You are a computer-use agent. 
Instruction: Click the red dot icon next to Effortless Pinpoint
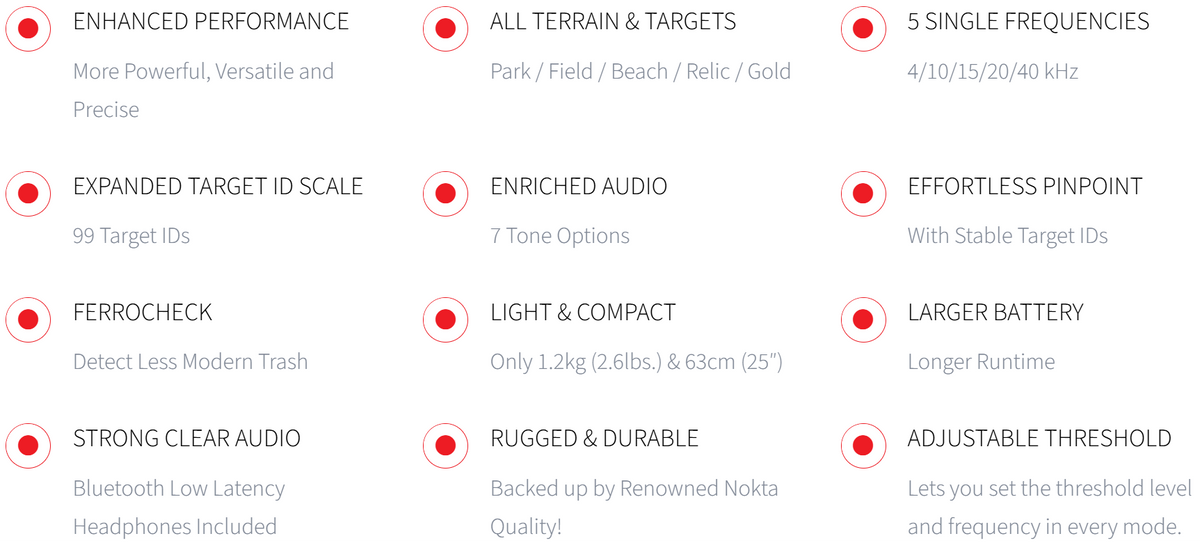[x=863, y=194]
